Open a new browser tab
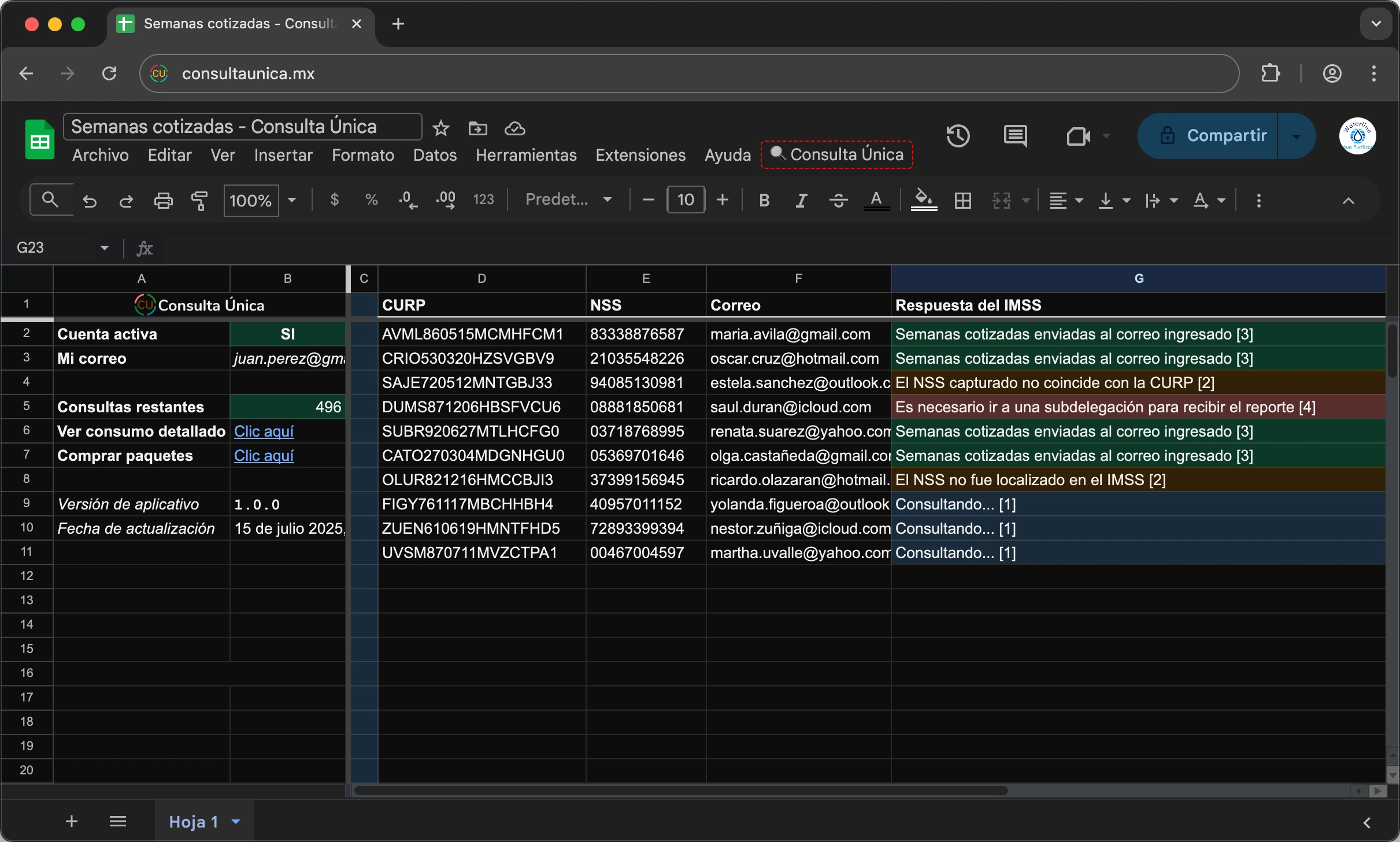The image size is (1400, 842). pyautogui.click(x=398, y=24)
